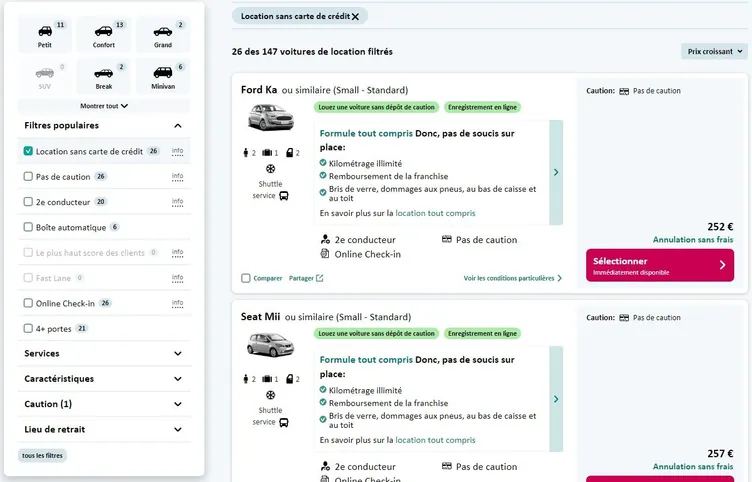752x482 pixels.
Task: Uncheck Location sans carte de crédit checkbox
Action: [28, 151]
